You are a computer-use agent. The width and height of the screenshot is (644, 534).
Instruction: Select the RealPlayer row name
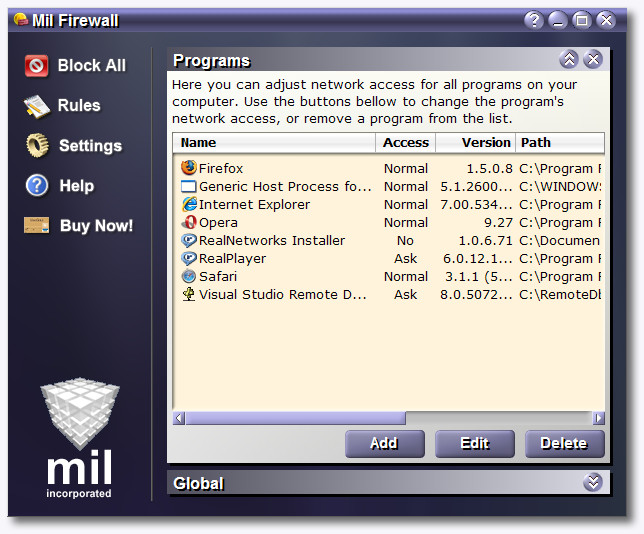point(232,259)
